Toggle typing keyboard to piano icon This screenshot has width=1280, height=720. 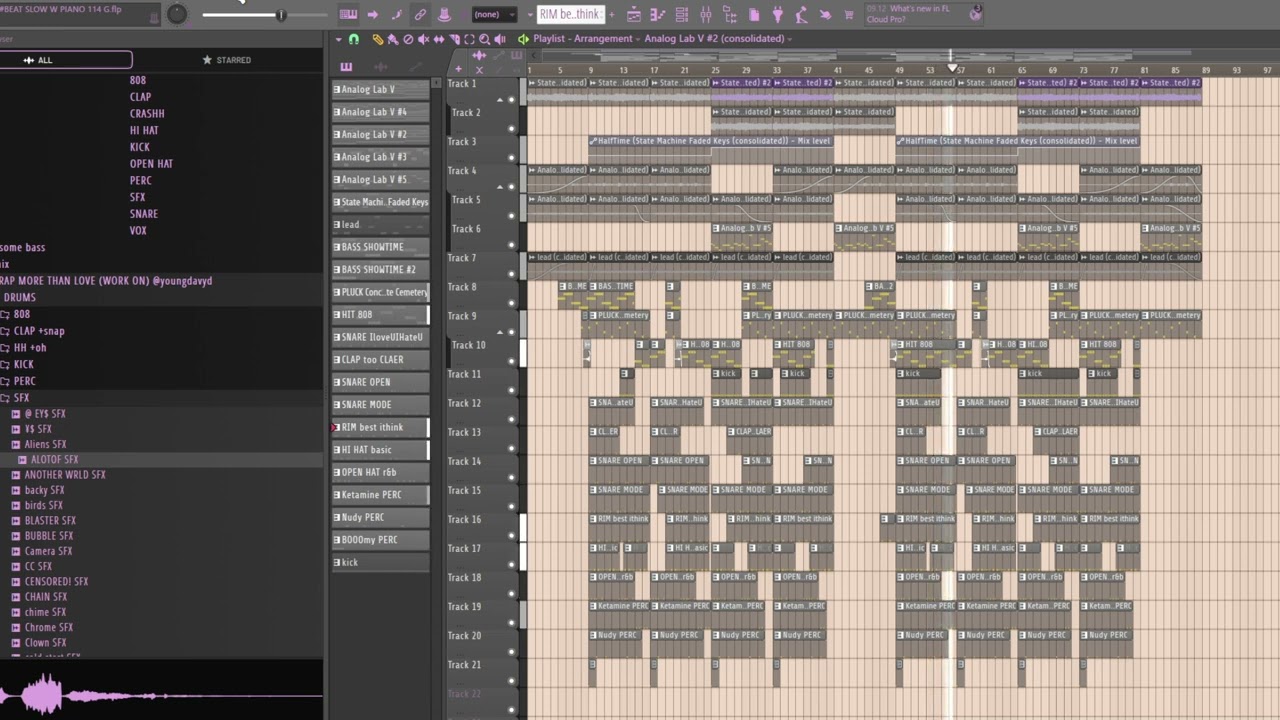click(348, 15)
